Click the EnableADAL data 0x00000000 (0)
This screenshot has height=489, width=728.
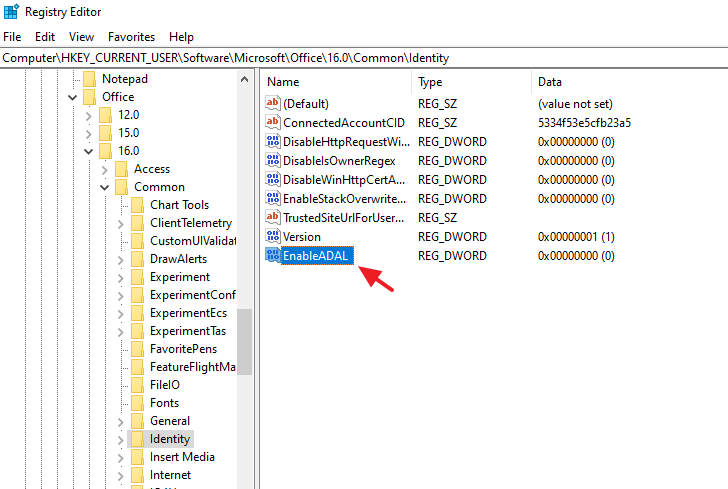click(x=576, y=256)
